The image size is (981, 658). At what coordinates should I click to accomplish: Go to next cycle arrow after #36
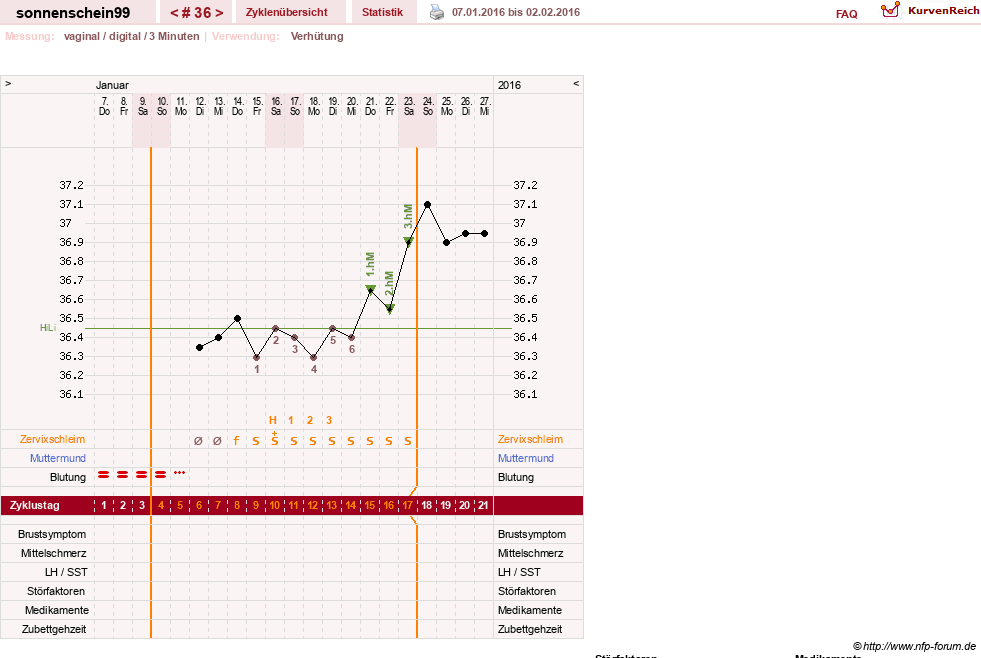pyautogui.click(x=219, y=13)
